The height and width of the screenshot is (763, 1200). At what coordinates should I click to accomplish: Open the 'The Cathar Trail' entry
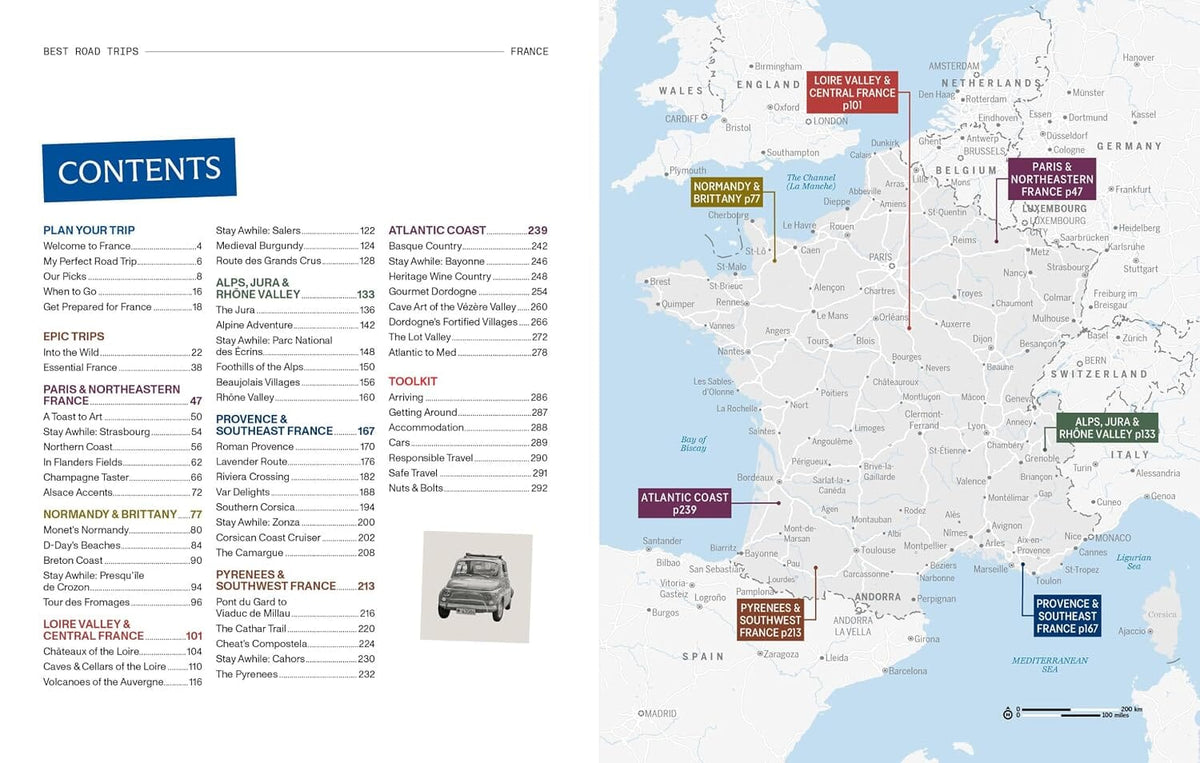click(x=296, y=629)
